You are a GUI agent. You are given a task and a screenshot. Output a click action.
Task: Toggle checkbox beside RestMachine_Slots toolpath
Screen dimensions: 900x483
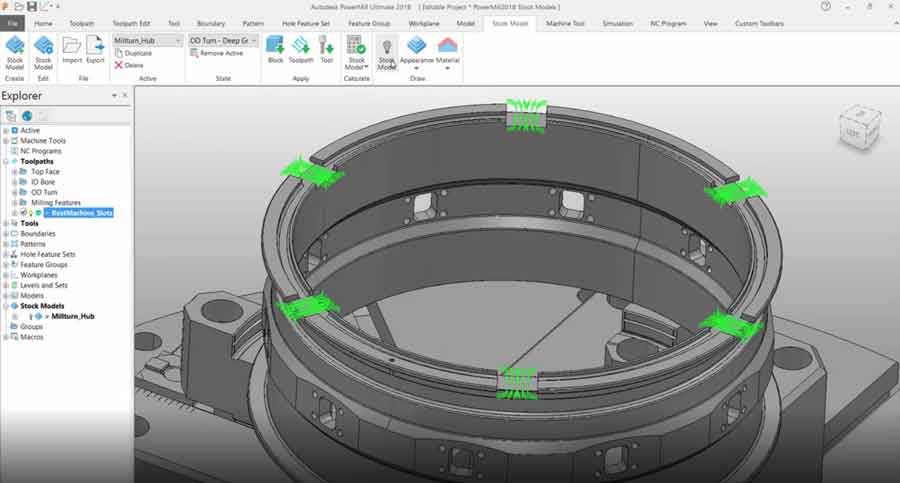pyautogui.click(x=23, y=213)
